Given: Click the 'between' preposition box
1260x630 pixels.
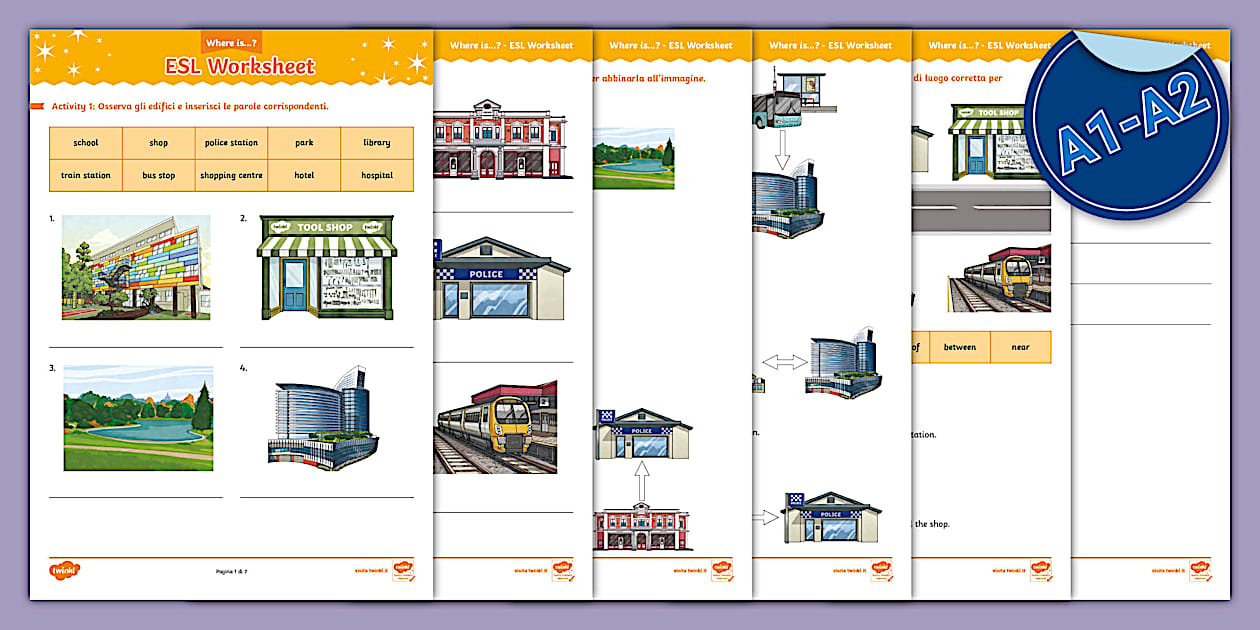Looking at the screenshot, I should [960, 347].
